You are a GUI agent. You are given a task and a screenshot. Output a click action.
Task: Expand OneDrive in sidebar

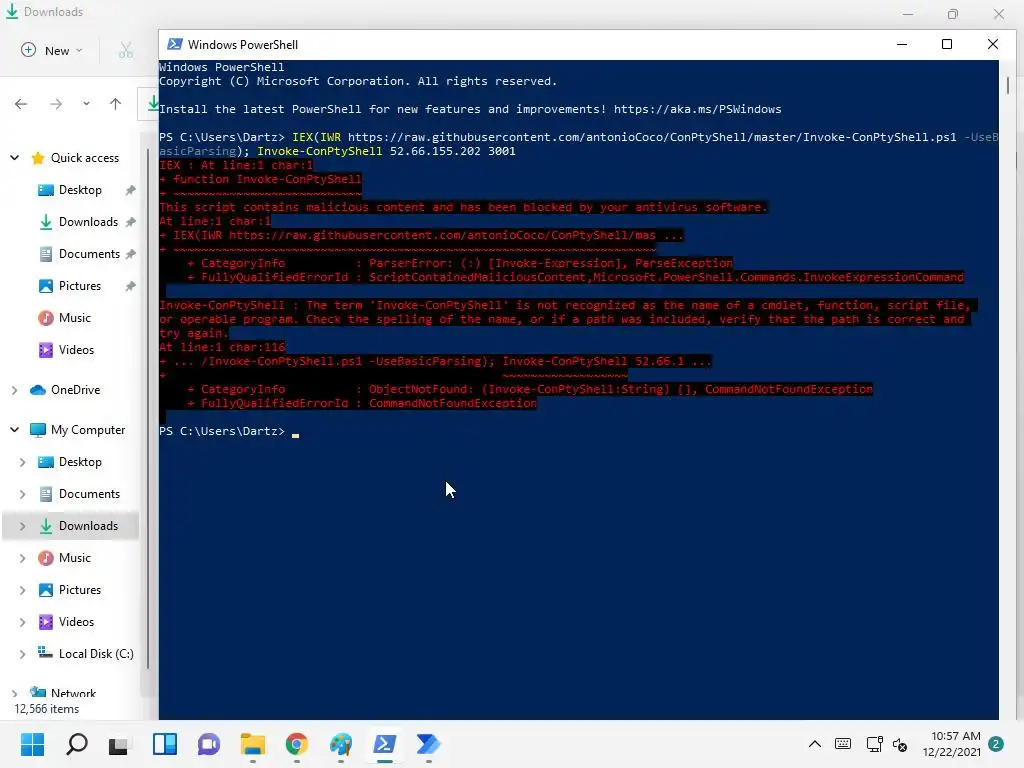click(14, 390)
